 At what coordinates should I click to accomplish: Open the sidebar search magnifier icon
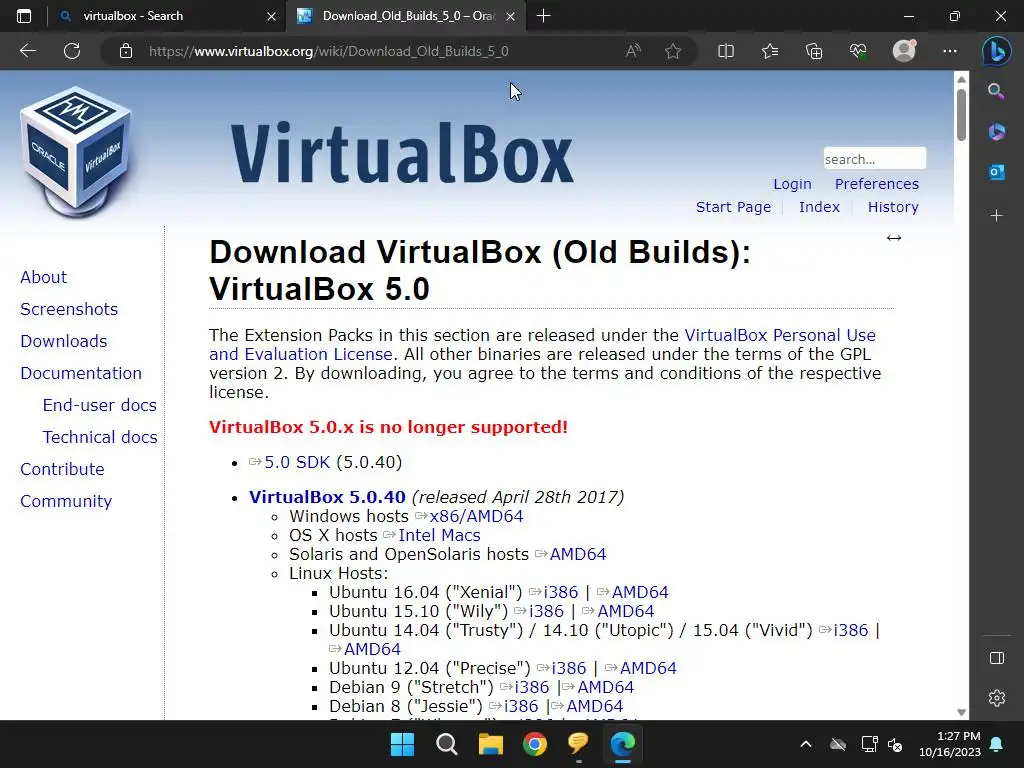point(996,91)
